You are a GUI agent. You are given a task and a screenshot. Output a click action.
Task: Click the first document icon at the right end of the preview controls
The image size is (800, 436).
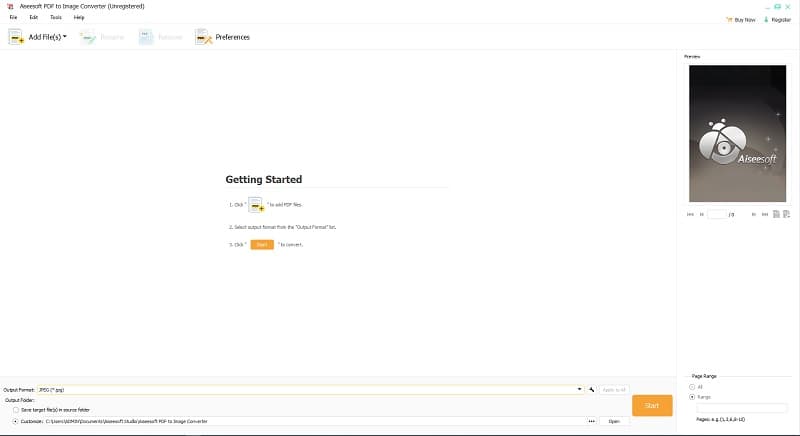tap(776, 214)
